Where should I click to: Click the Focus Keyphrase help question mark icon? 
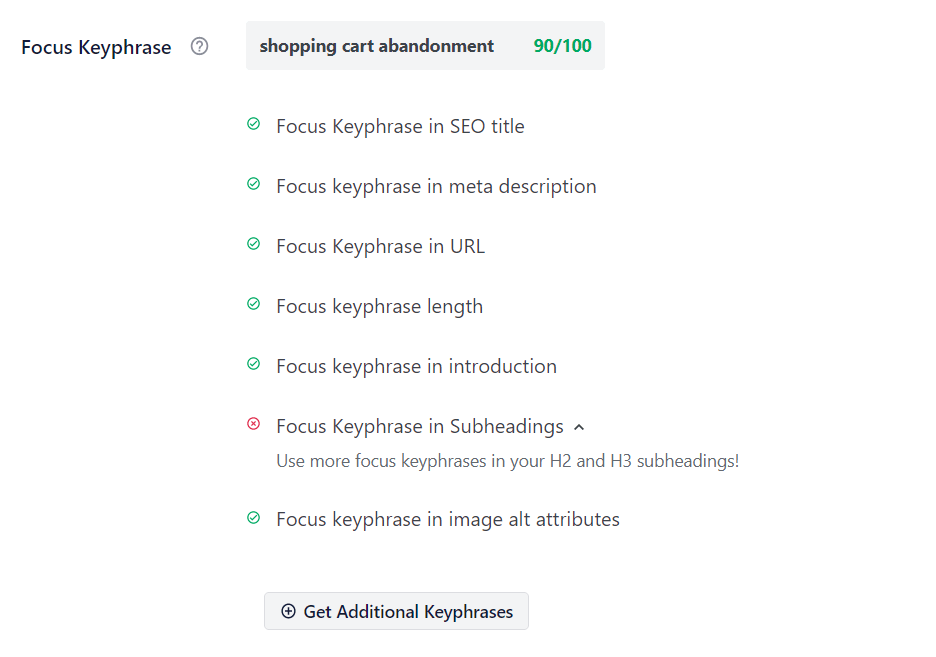(199, 46)
